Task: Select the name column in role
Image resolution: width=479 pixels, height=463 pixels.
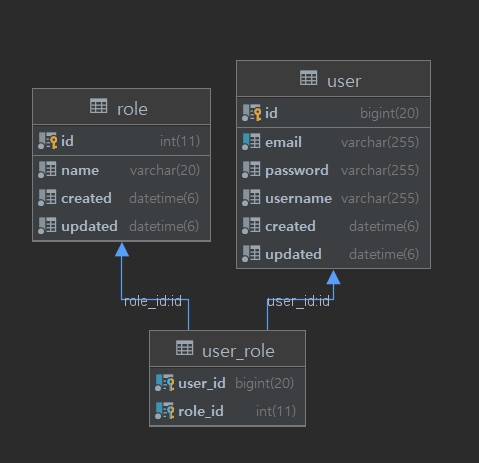Action: click(80, 171)
